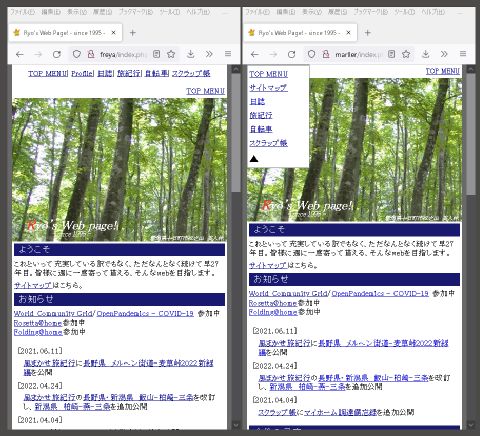Open the ツール menu in the right window

[404, 12]
